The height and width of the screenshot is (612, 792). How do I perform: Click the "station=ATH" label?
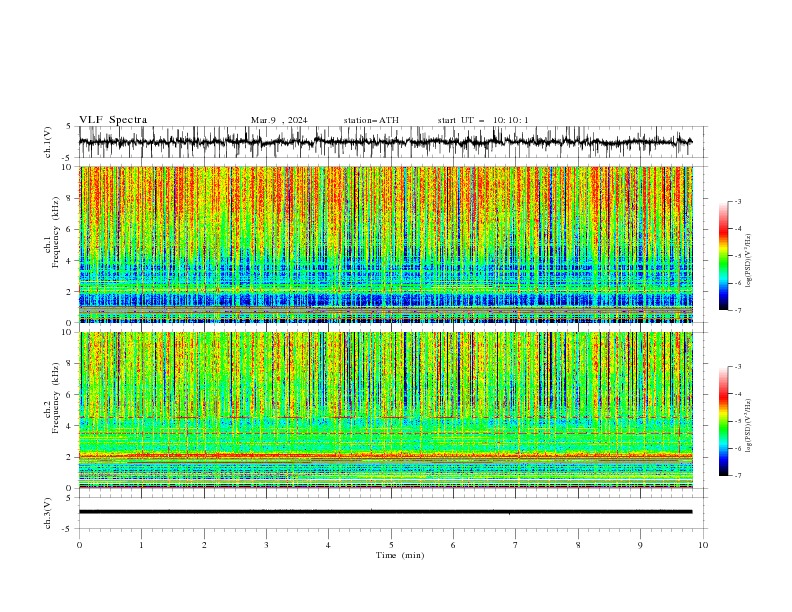371,120
